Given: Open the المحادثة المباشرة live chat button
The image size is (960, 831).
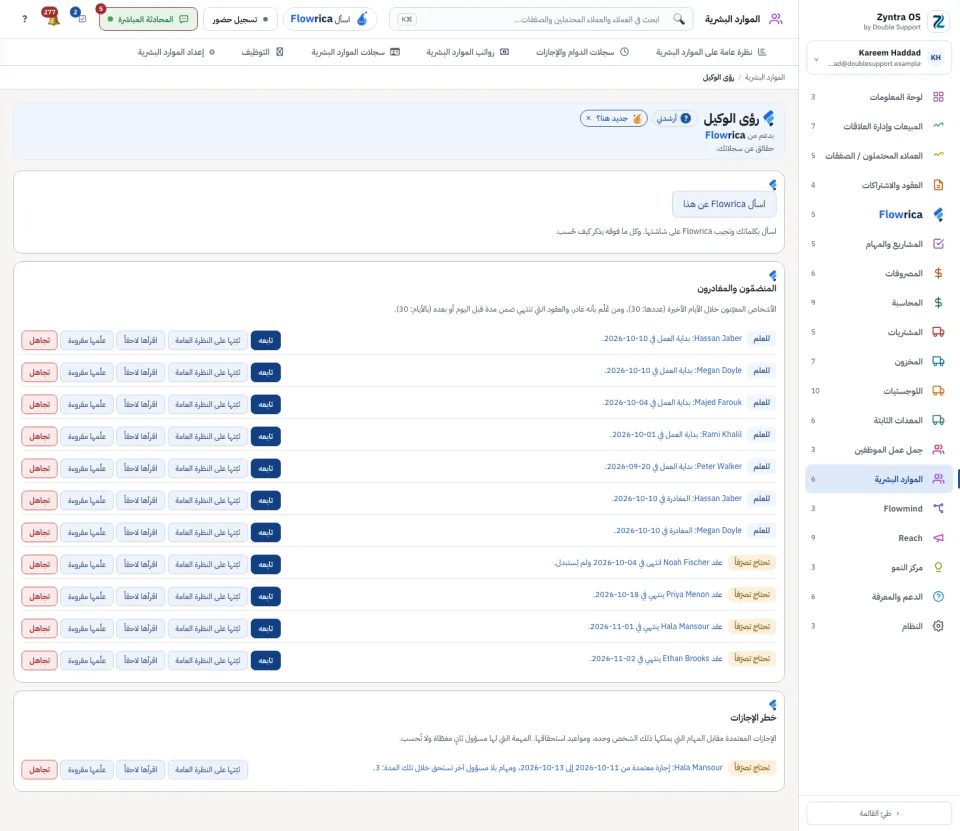Looking at the screenshot, I should (148, 19).
